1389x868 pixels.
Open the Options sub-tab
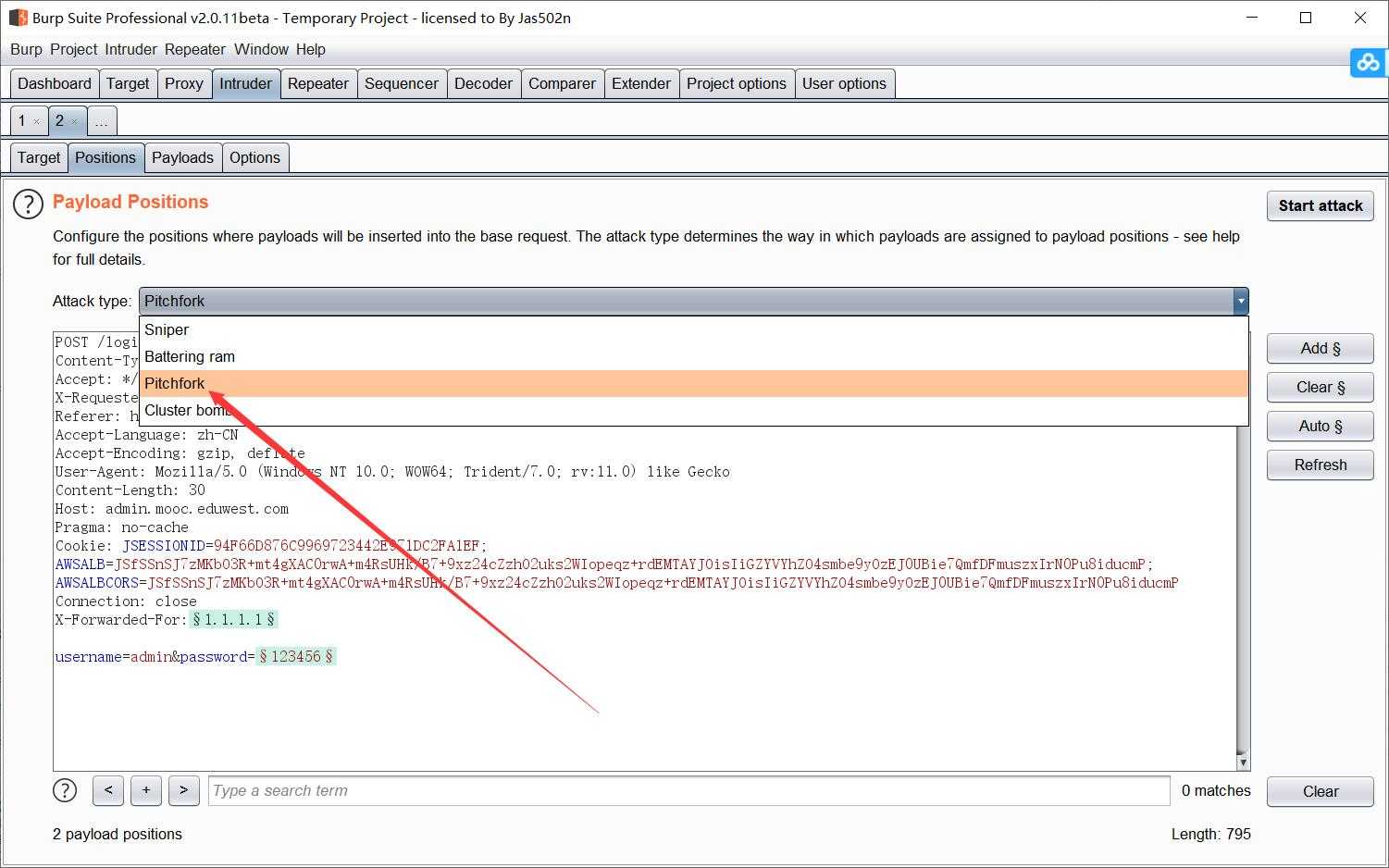(254, 157)
